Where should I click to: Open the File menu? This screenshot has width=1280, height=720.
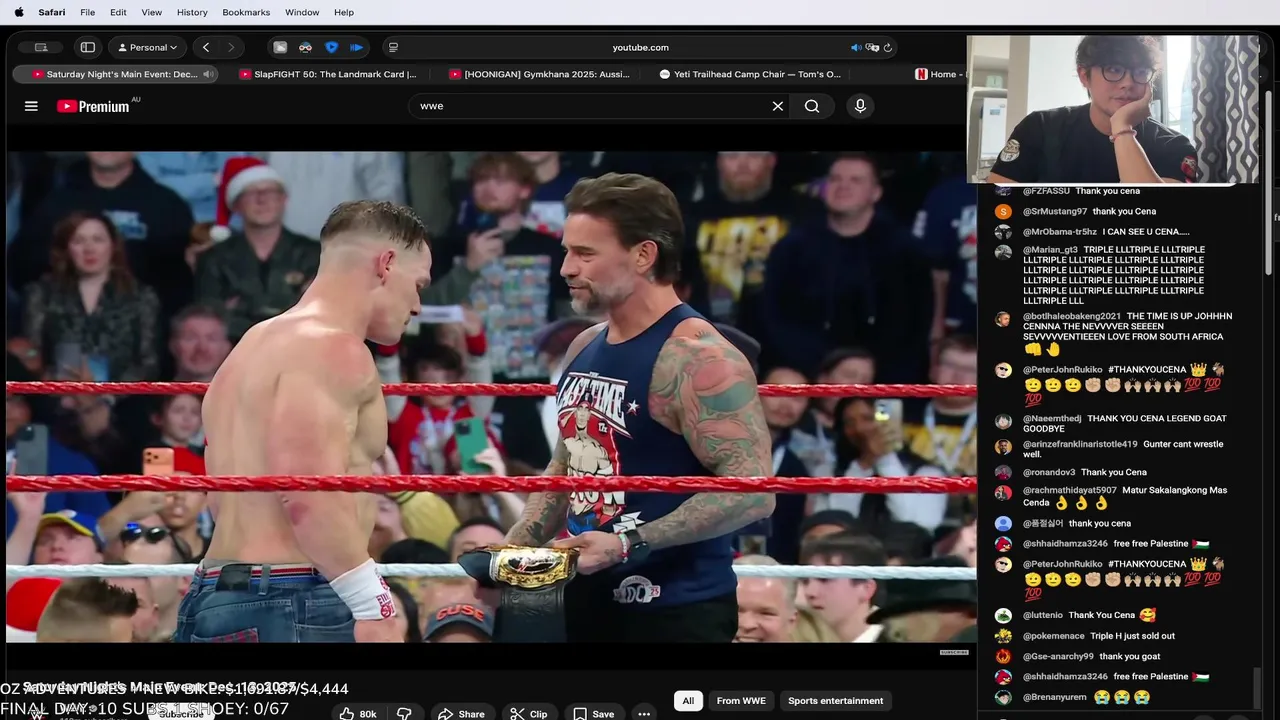88,12
